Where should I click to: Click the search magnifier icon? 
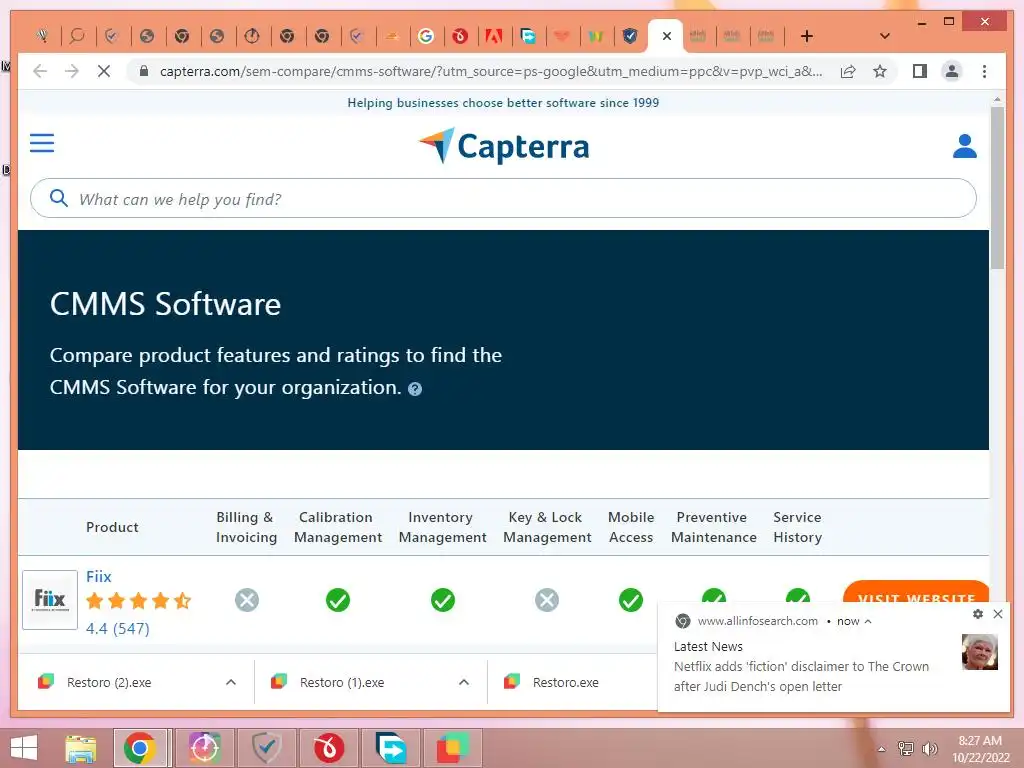click(59, 199)
